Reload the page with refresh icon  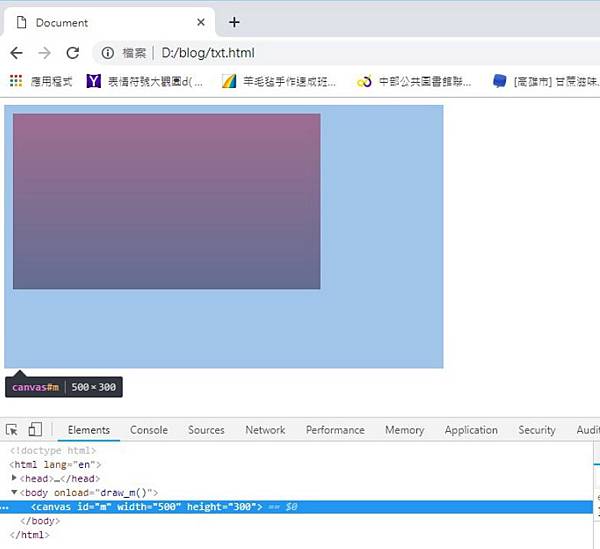pyautogui.click(x=72, y=53)
